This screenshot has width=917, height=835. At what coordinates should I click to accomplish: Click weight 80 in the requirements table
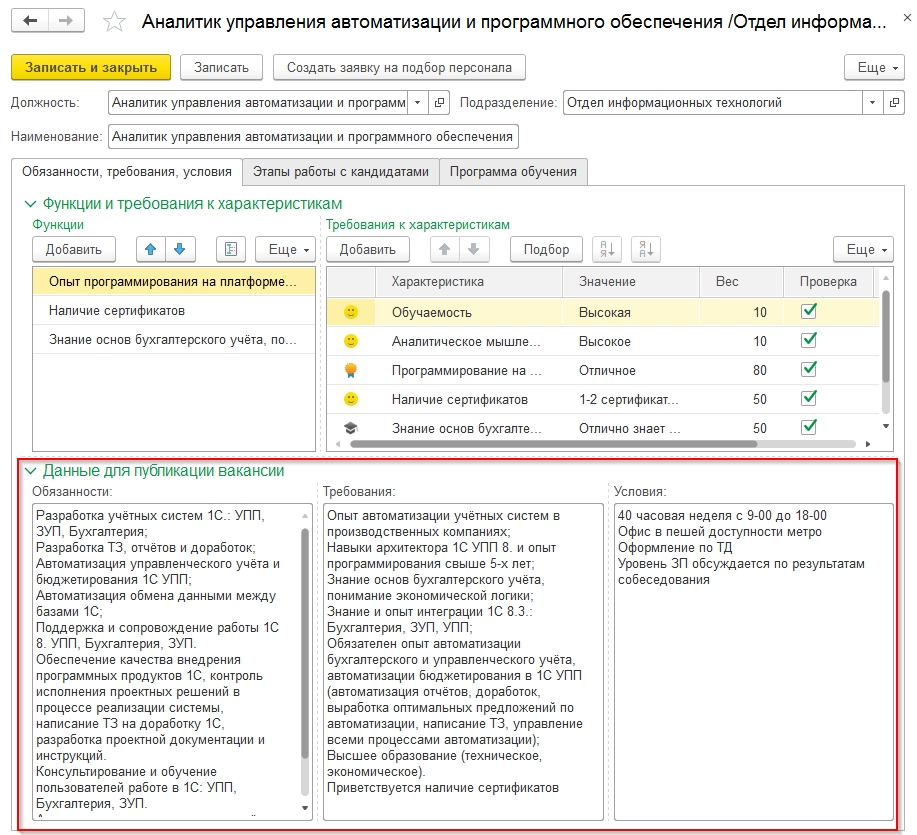point(760,371)
